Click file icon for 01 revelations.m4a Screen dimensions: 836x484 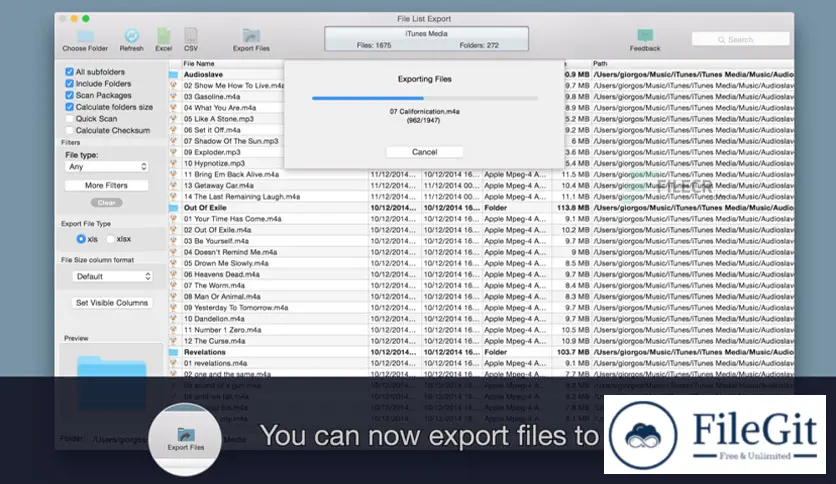tap(174, 363)
